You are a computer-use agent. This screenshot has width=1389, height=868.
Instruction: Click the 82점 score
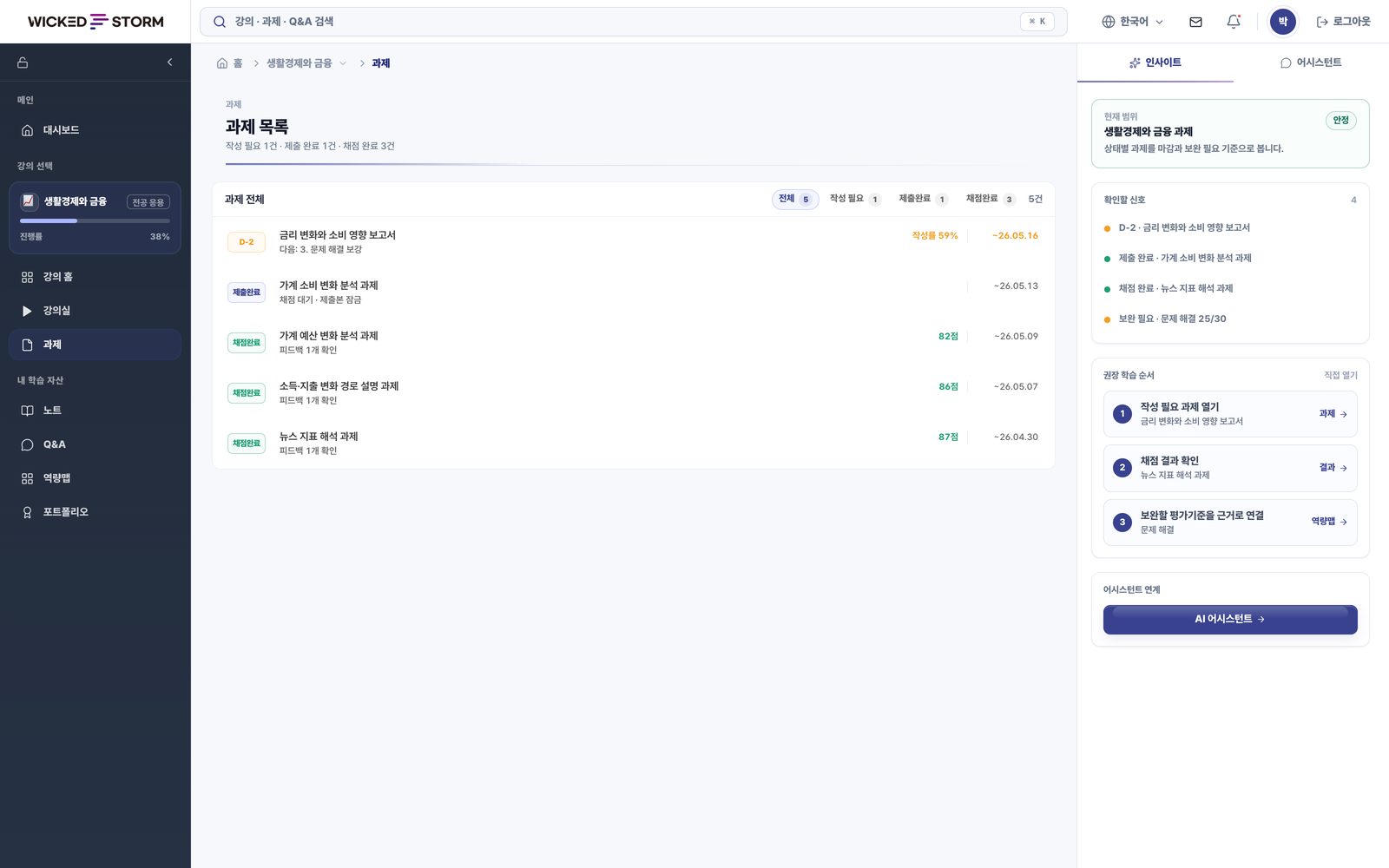948,337
